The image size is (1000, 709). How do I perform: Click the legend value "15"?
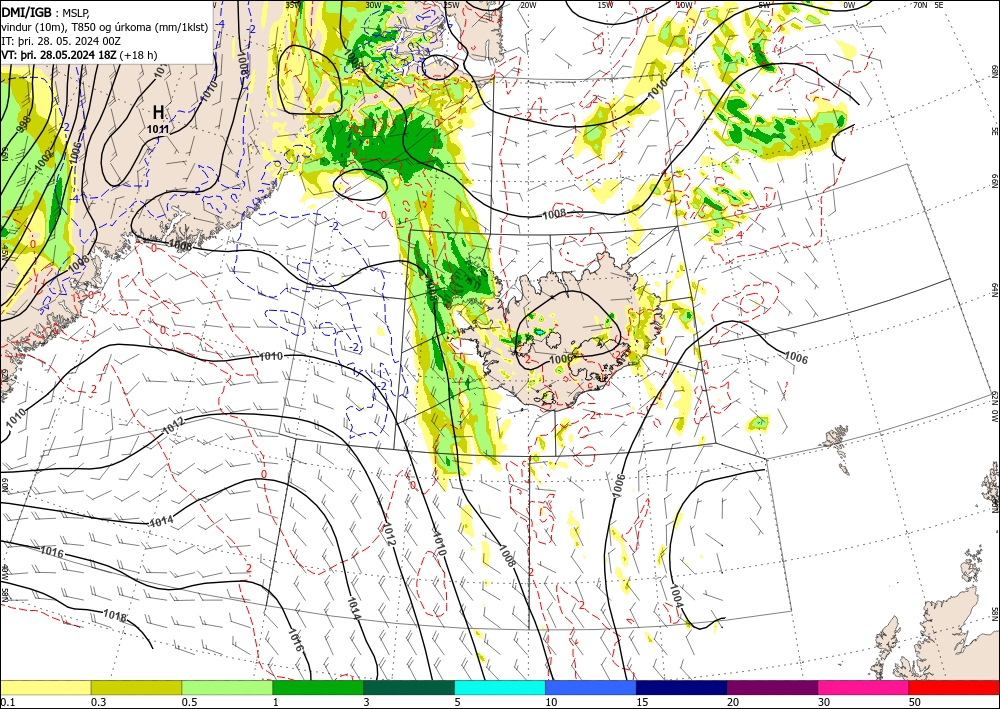tap(642, 702)
